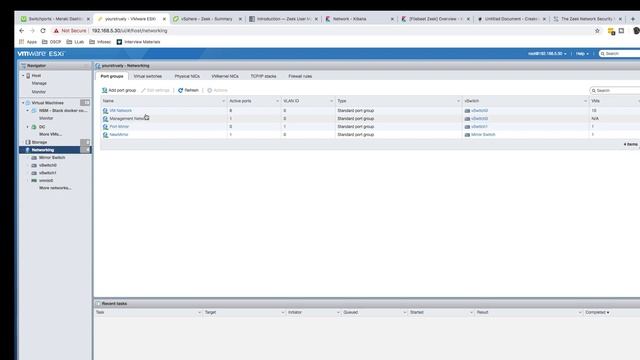Screen dimensions: 640x360
Task: Select vSwitch1 in the Navigator
Action: pyautogui.click(x=48, y=173)
